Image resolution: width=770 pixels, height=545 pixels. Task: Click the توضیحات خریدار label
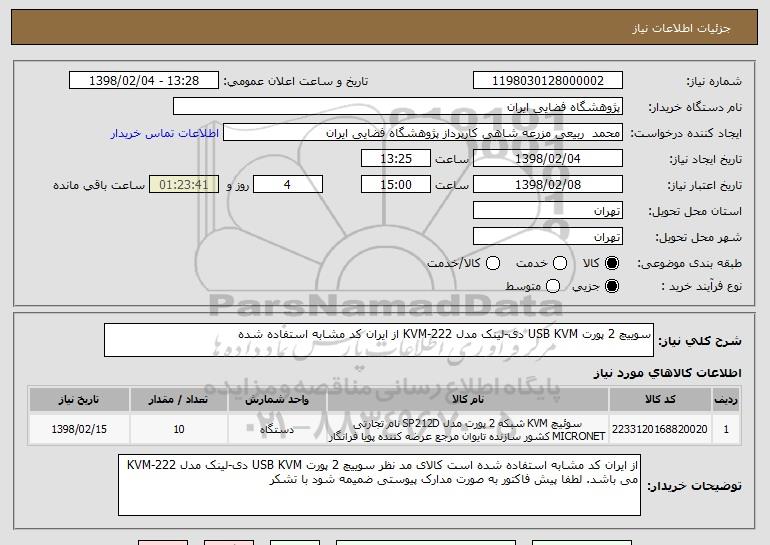694,486
